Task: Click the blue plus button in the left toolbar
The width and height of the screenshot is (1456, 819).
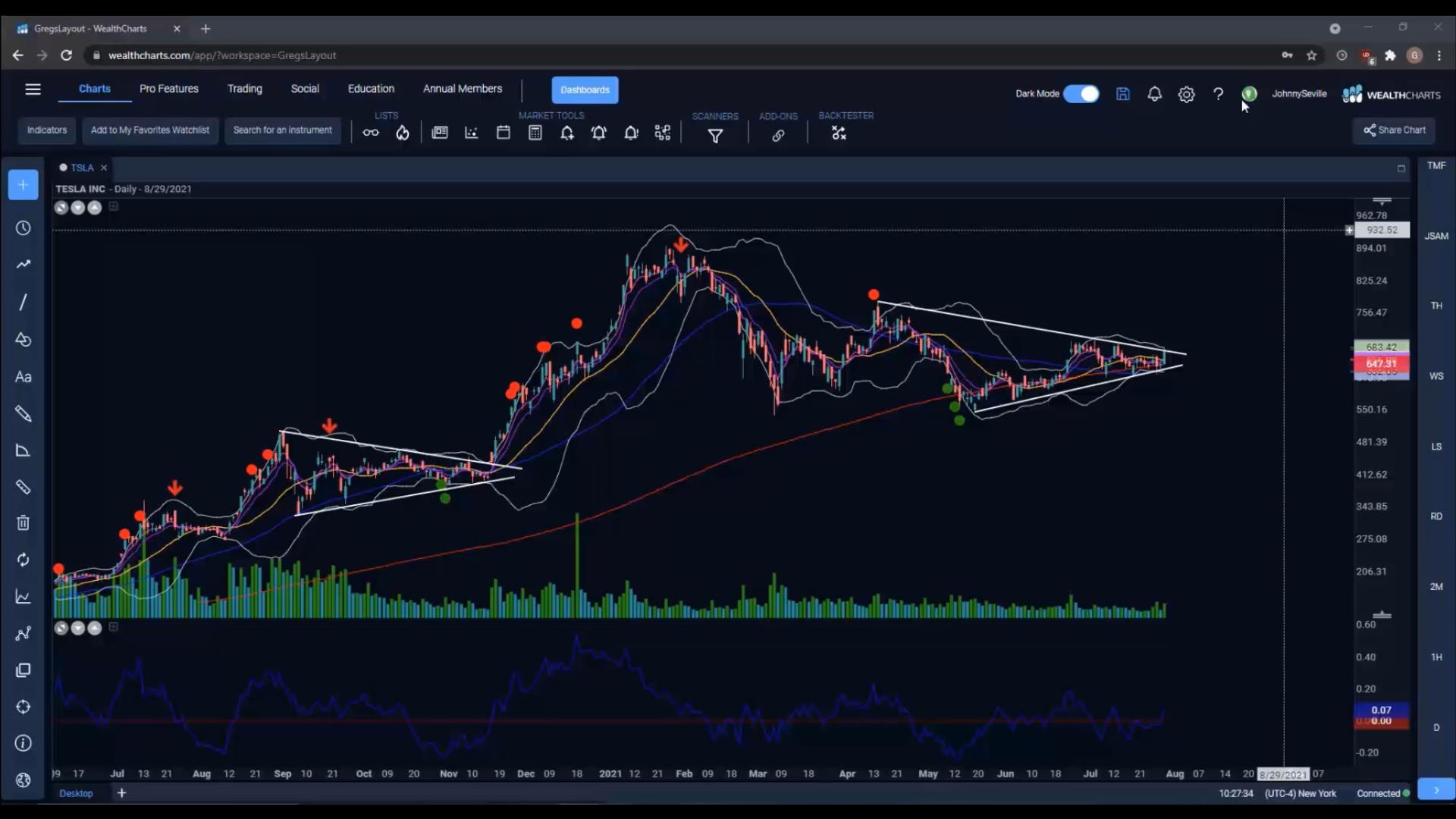Action: [24, 185]
